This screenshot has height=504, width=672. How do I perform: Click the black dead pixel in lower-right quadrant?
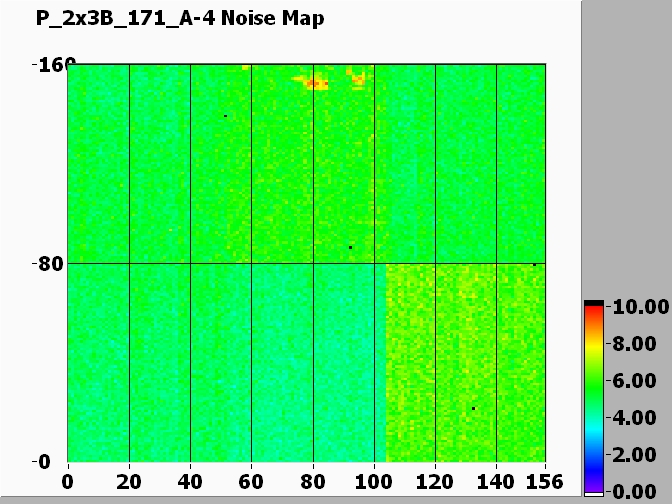(x=473, y=408)
